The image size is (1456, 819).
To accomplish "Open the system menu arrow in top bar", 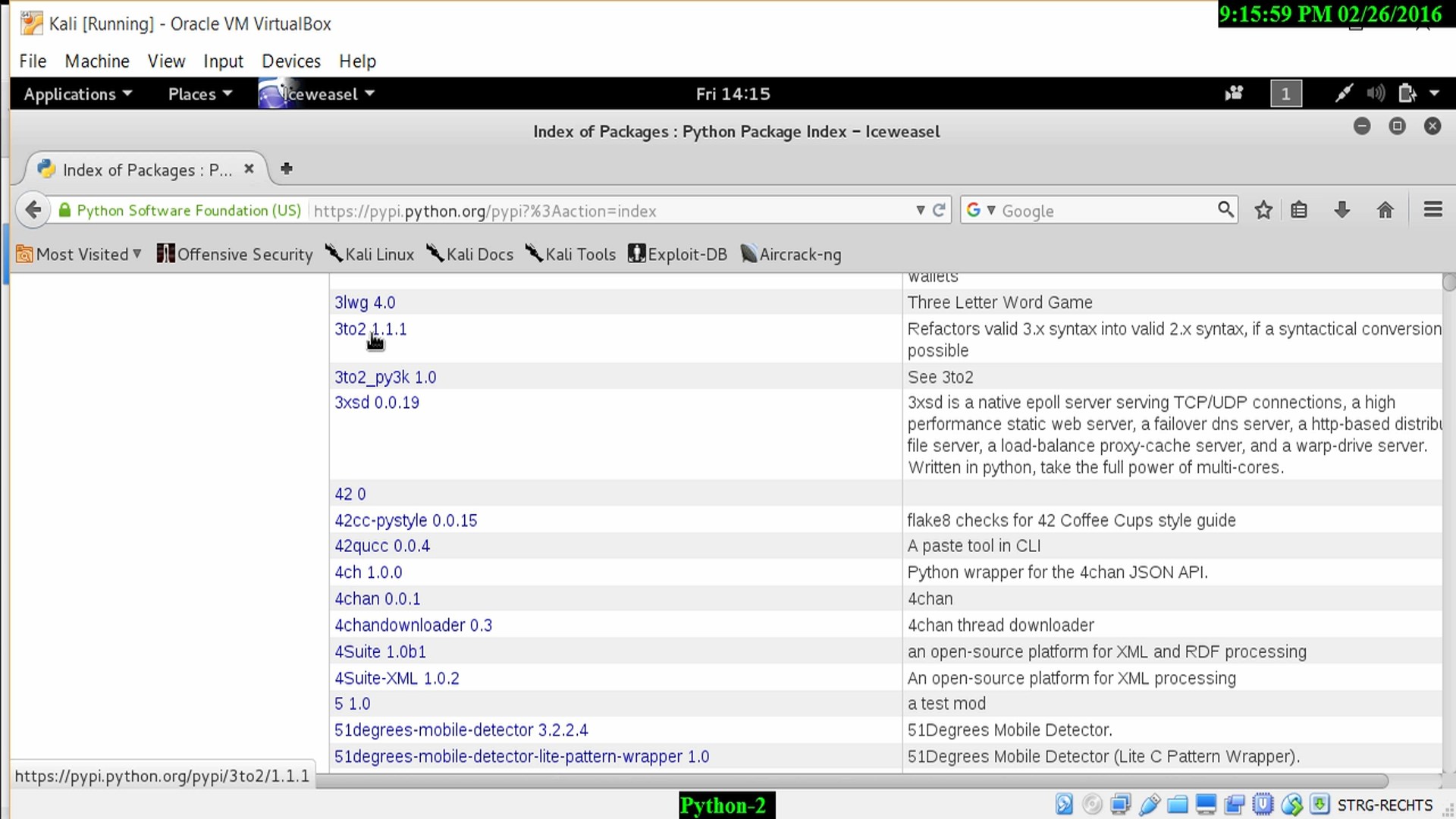I will pos(1434,93).
